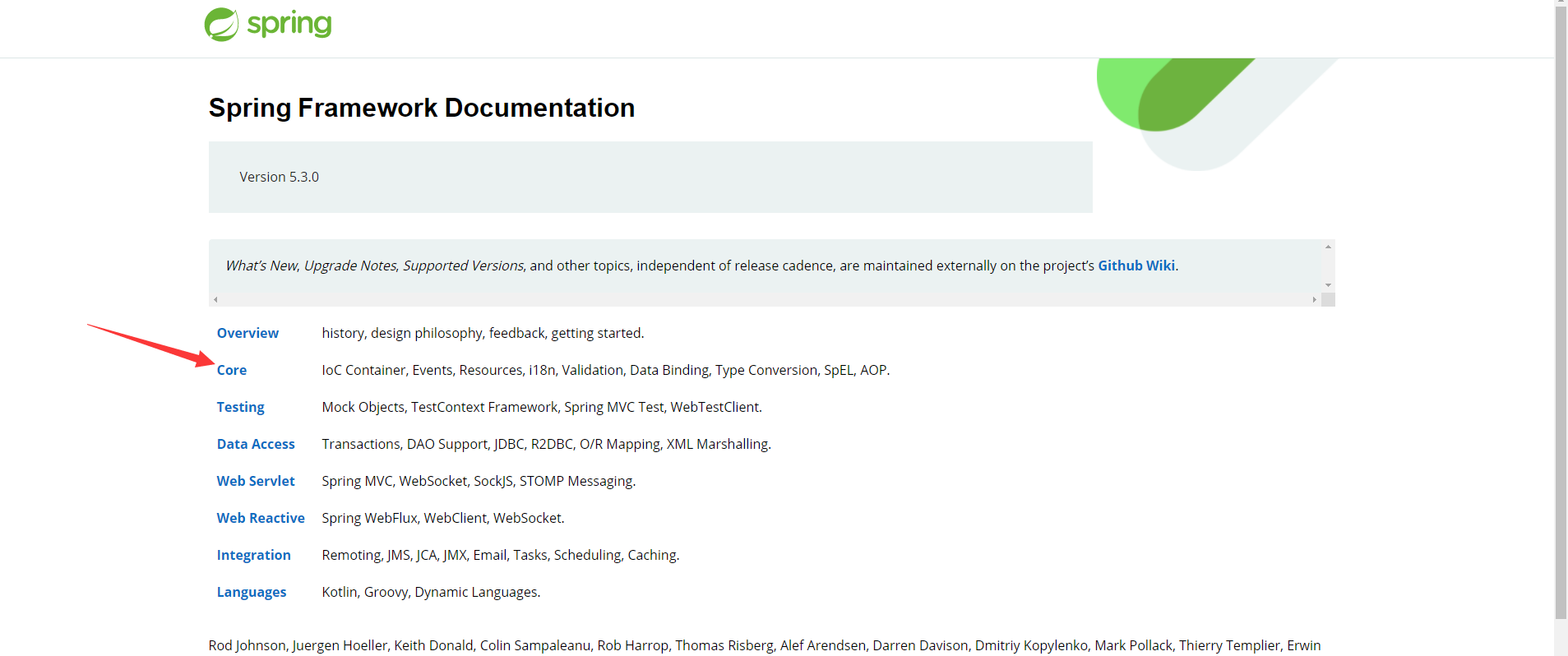This screenshot has width=1568, height=656.
Task: Open the Web Reactive documentation link
Action: tap(261, 518)
